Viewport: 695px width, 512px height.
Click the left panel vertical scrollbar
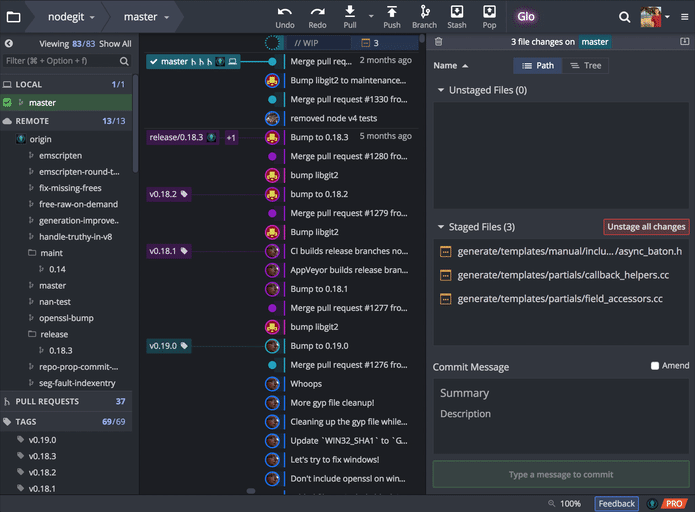pos(135,124)
